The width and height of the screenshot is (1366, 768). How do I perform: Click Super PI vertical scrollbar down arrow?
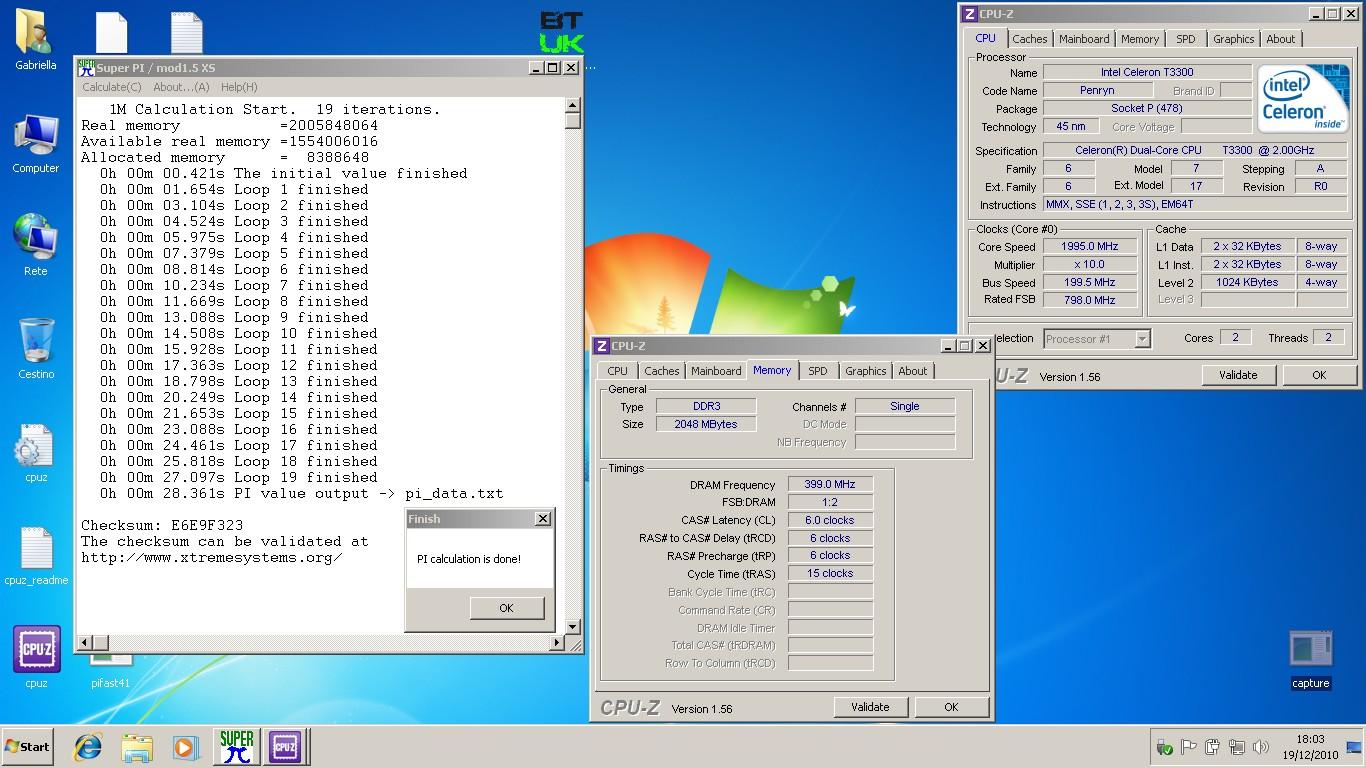pos(572,627)
